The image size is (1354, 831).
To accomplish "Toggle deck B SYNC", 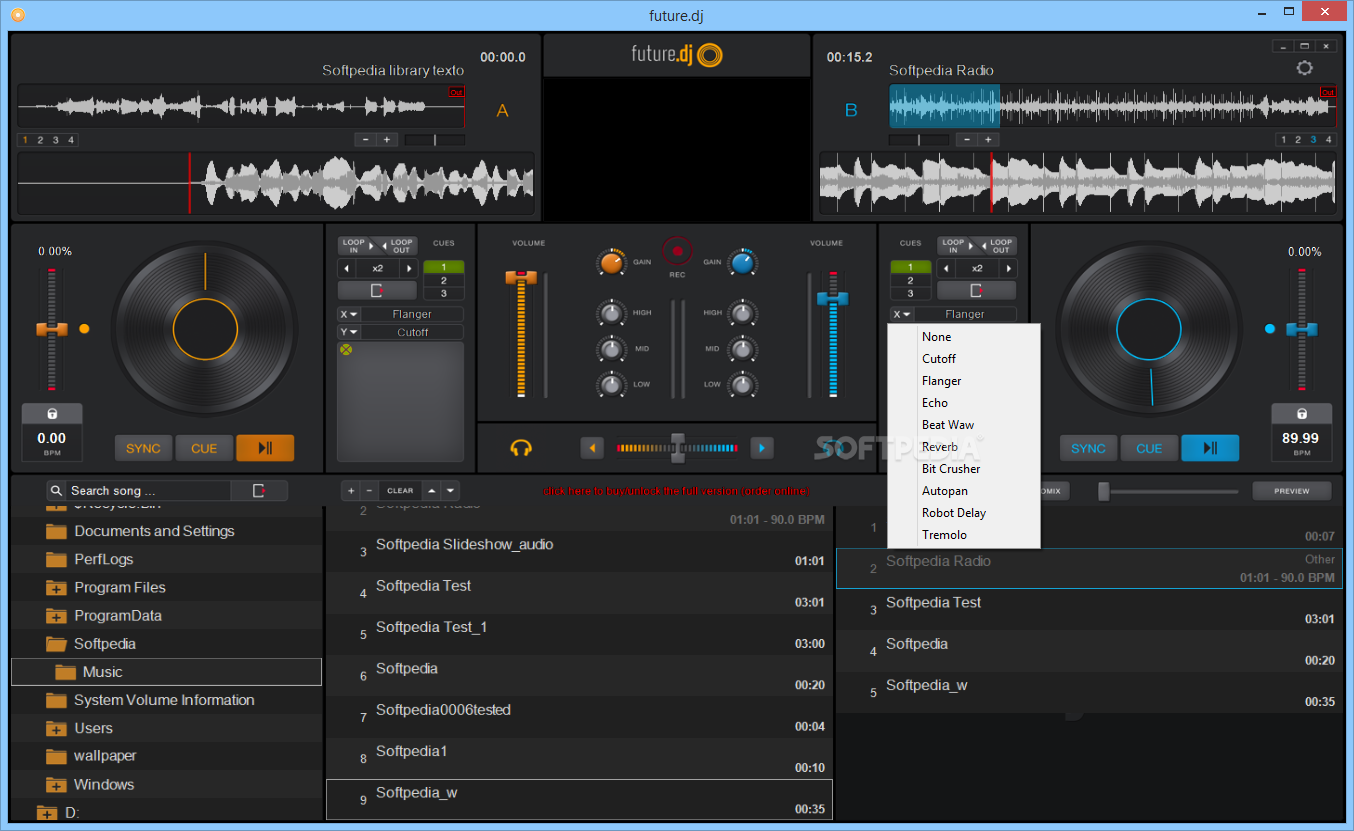I will click(x=1088, y=448).
